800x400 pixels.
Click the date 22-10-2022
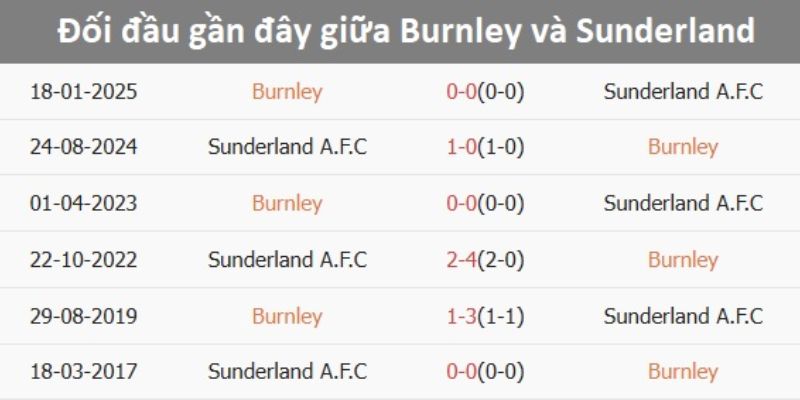click(x=83, y=260)
